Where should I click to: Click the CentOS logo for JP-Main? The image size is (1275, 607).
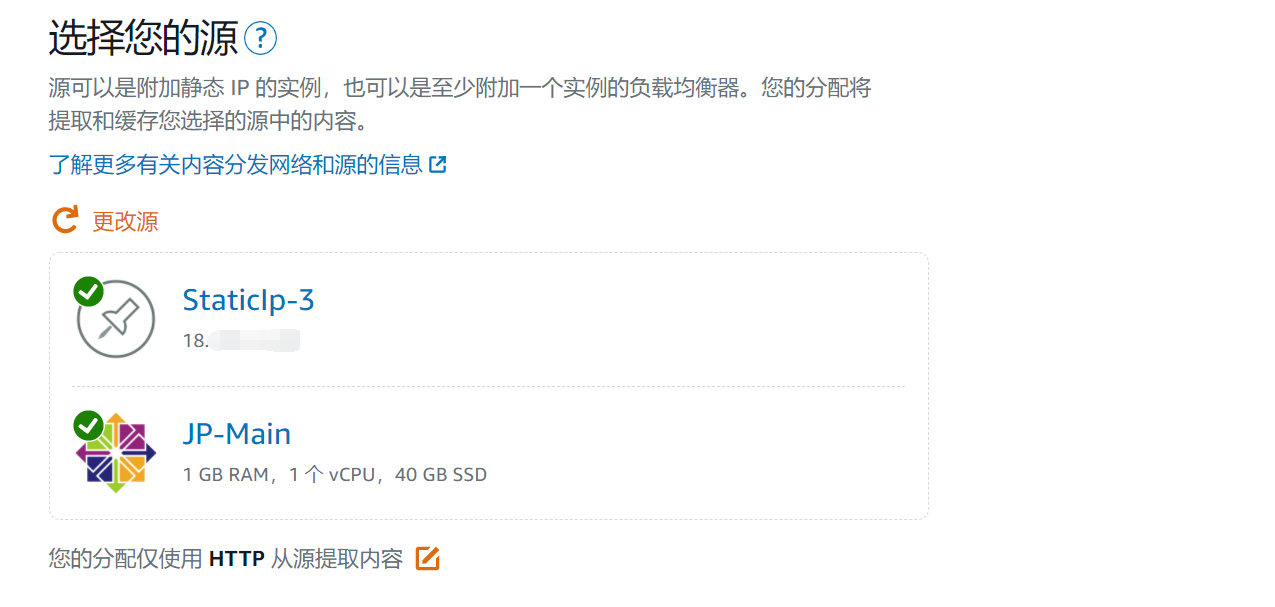pyautogui.click(x=116, y=453)
